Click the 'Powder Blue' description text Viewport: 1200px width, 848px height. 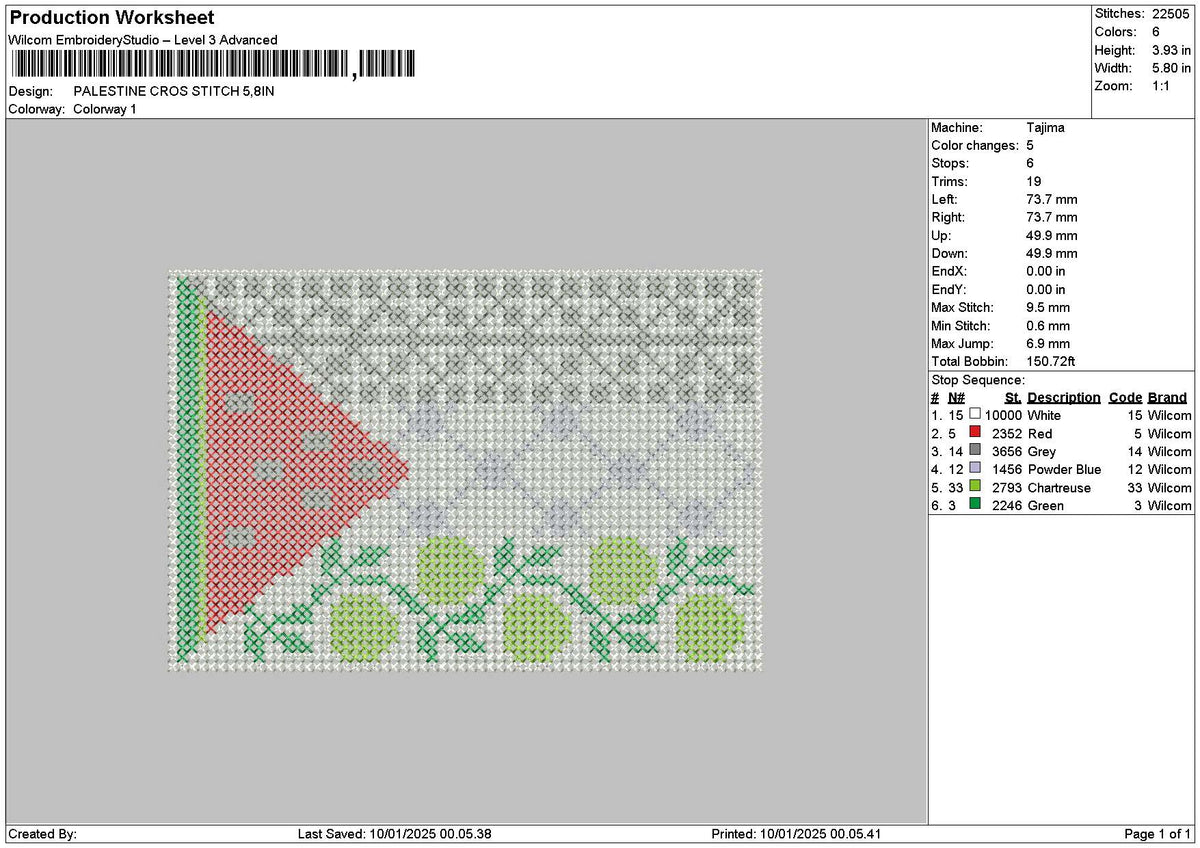click(1065, 470)
